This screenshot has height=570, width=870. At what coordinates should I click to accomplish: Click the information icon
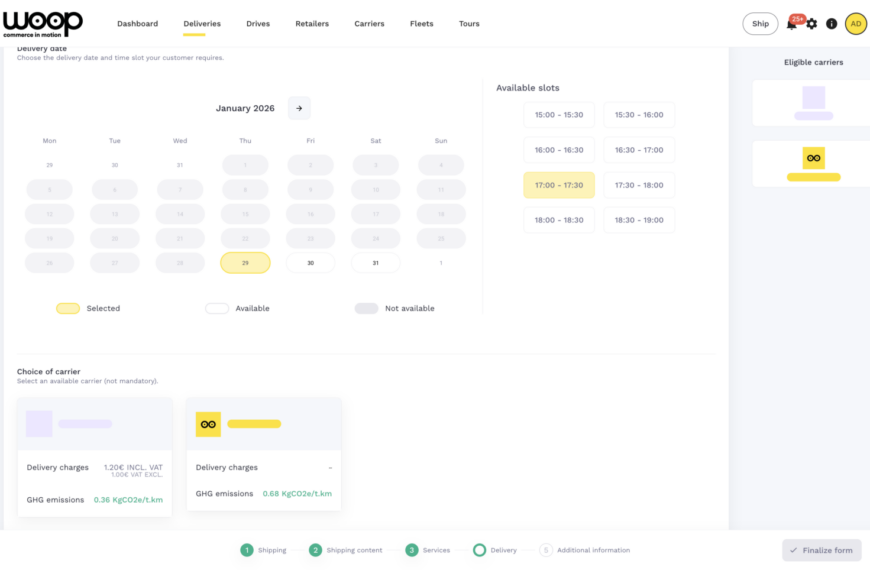(831, 24)
